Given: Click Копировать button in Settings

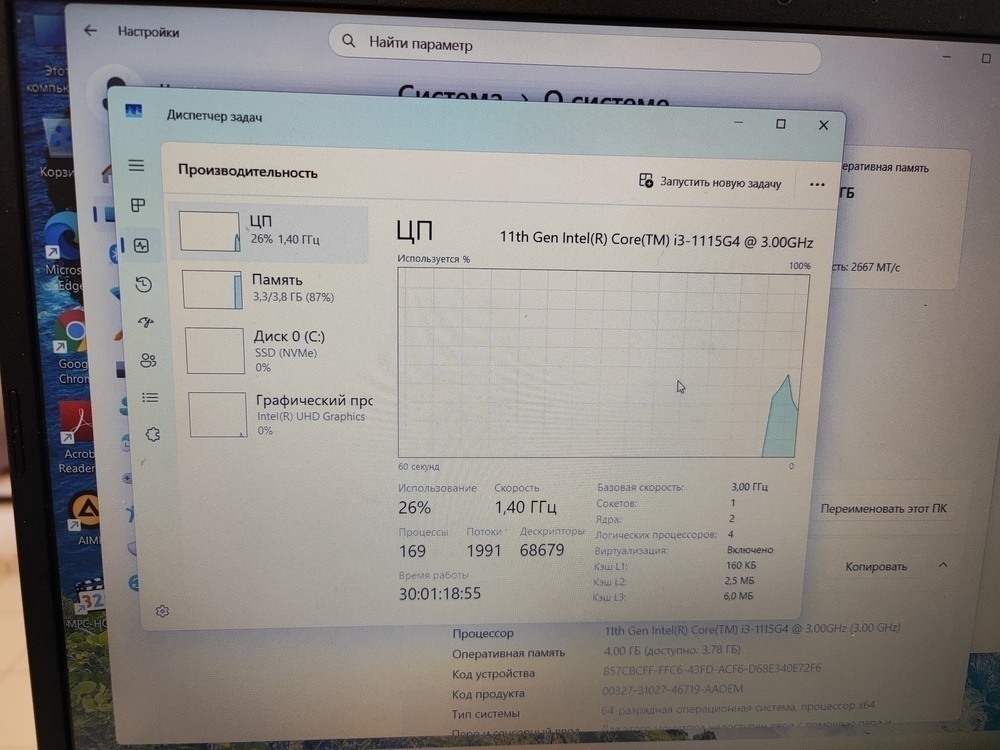Looking at the screenshot, I should tap(876, 566).
